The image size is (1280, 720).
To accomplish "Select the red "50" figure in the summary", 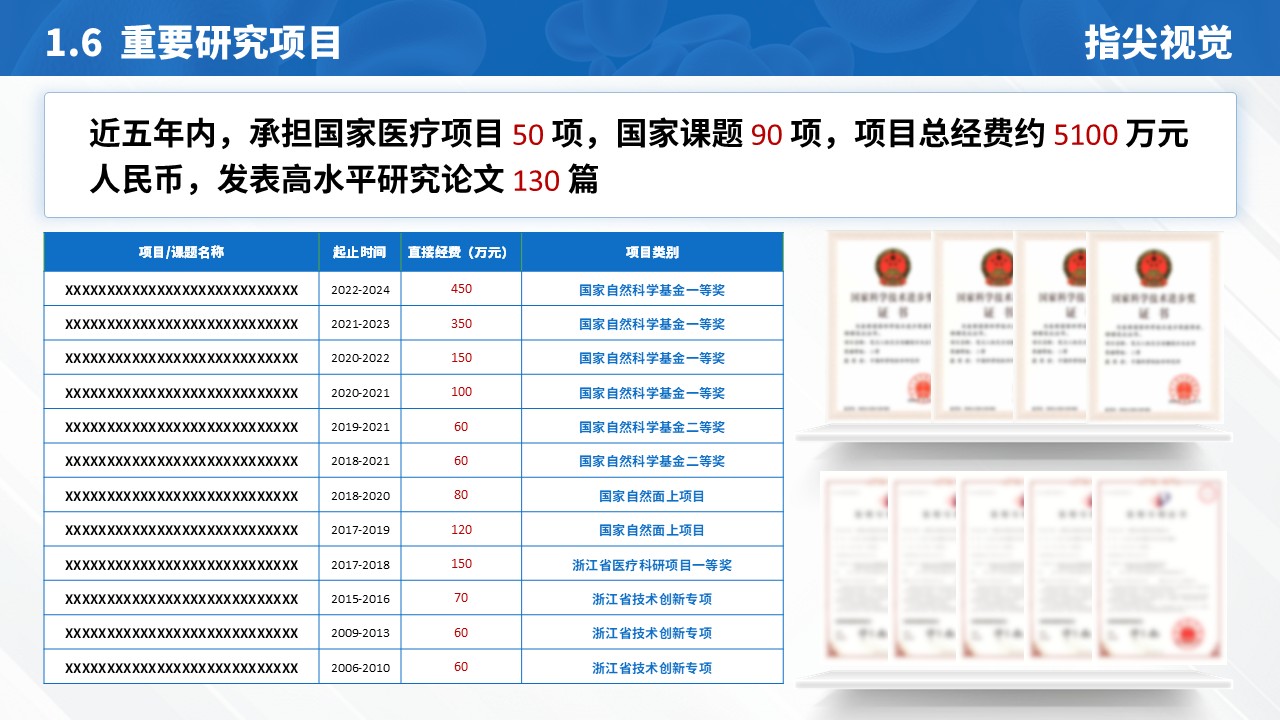I will (x=527, y=134).
